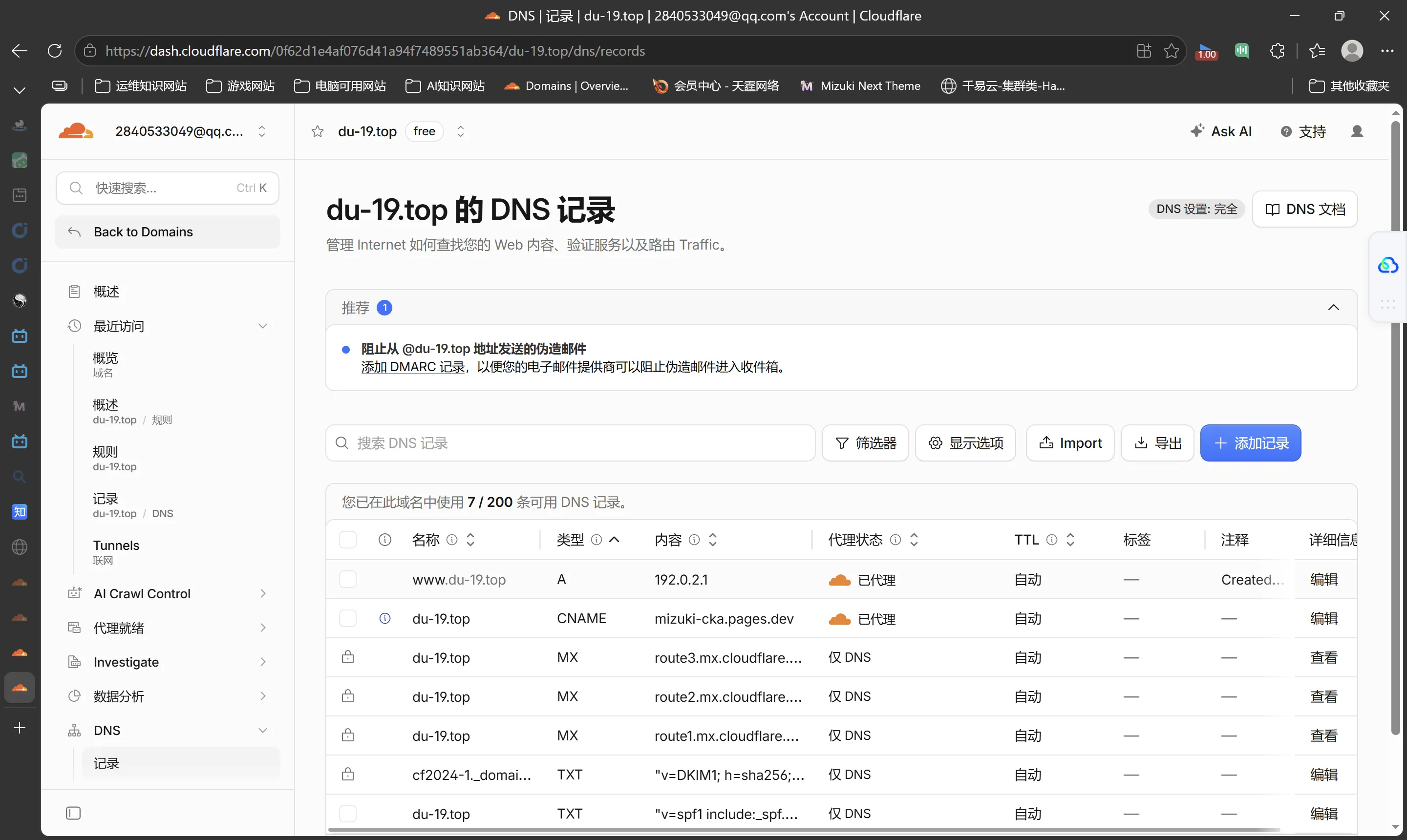The height and width of the screenshot is (840, 1407).
Task: Click the 添加 DMARC 记录 link
Action: pos(413,367)
